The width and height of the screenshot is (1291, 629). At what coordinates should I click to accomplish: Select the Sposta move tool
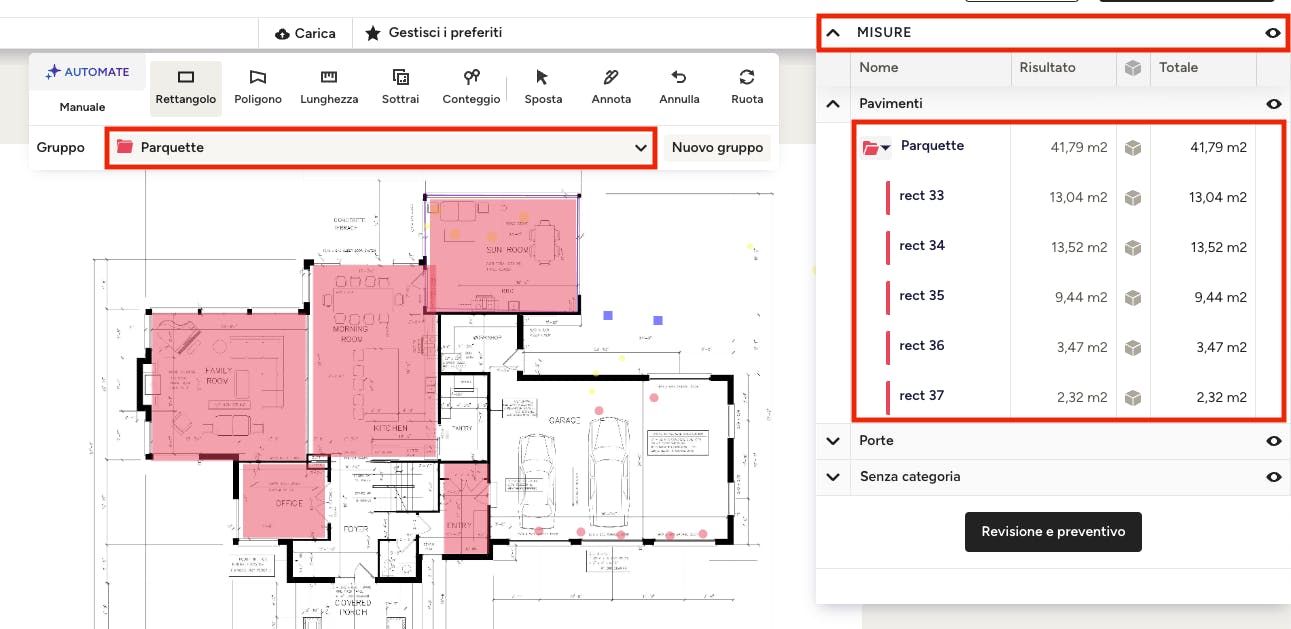[x=543, y=87]
